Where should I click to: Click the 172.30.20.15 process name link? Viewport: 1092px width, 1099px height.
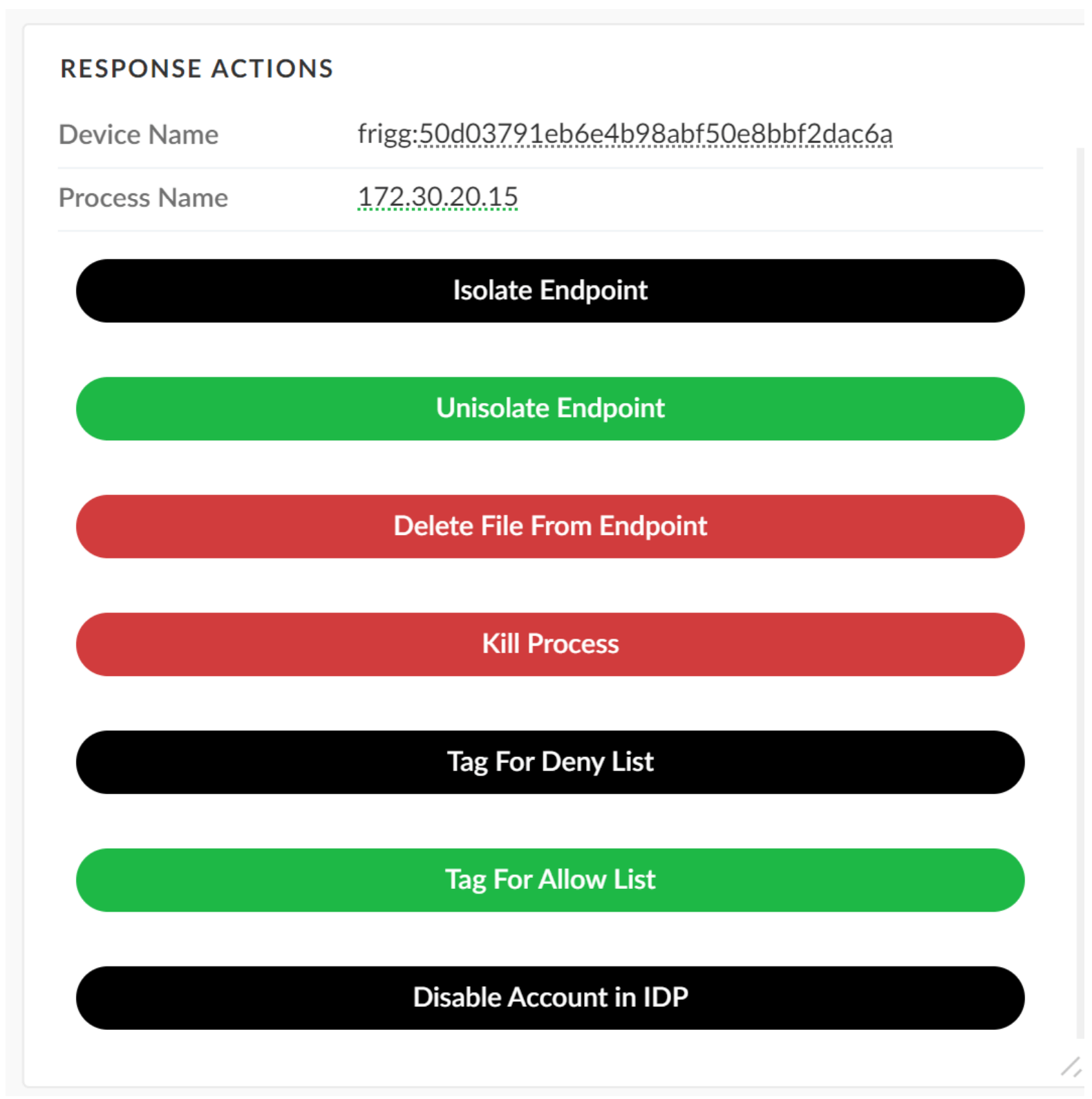coord(437,198)
